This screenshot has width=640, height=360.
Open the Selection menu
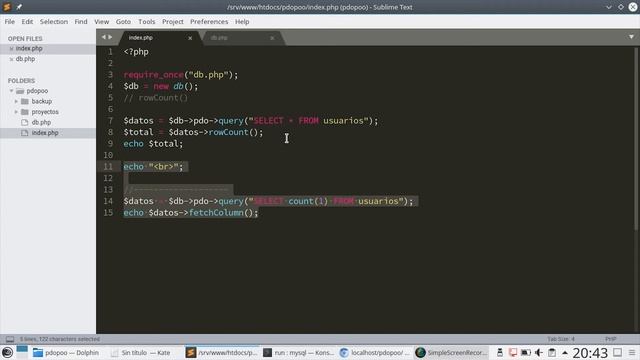pyautogui.click(x=53, y=22)
